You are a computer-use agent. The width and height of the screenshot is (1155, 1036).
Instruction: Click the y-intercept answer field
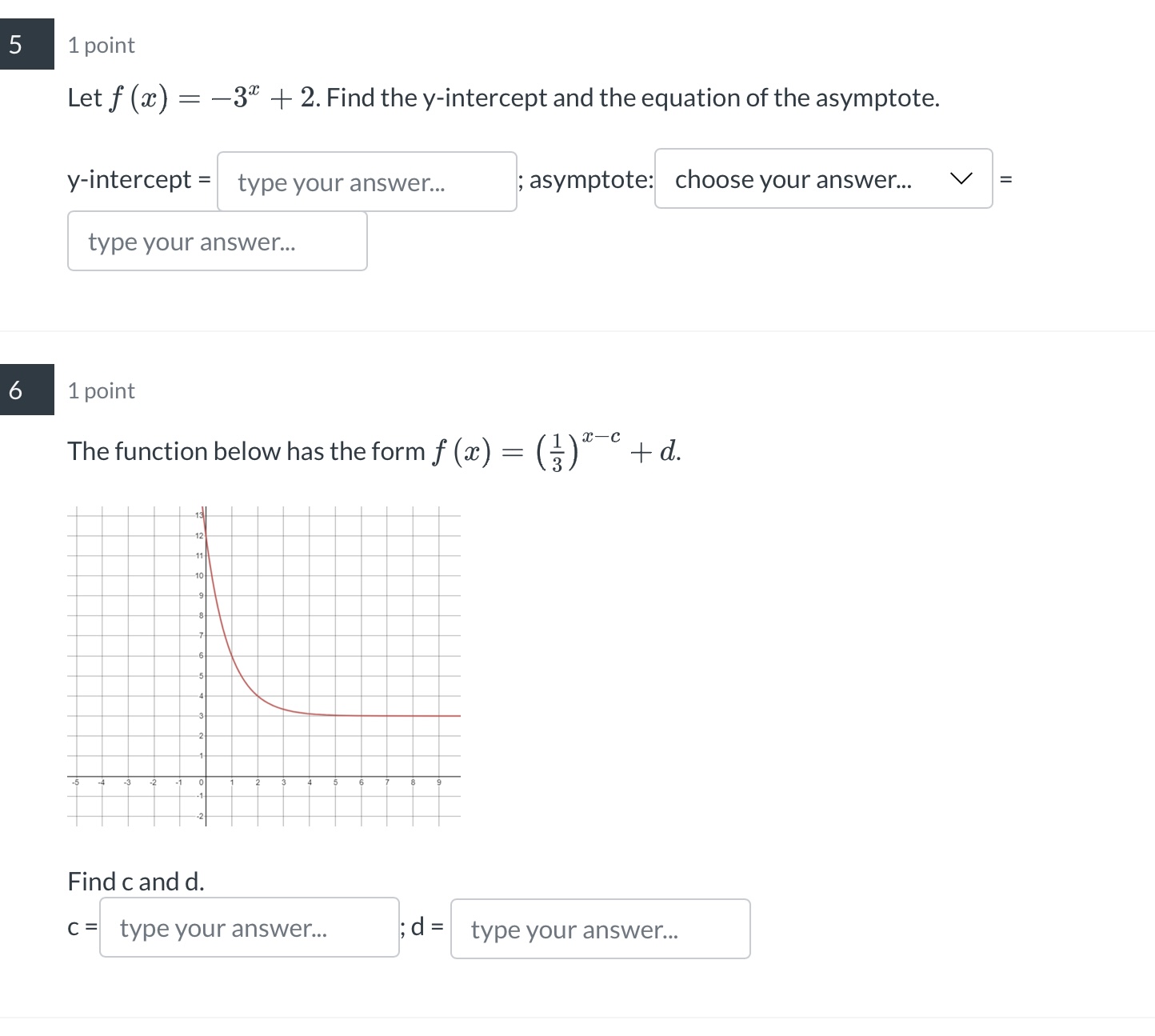click(366, 182)
